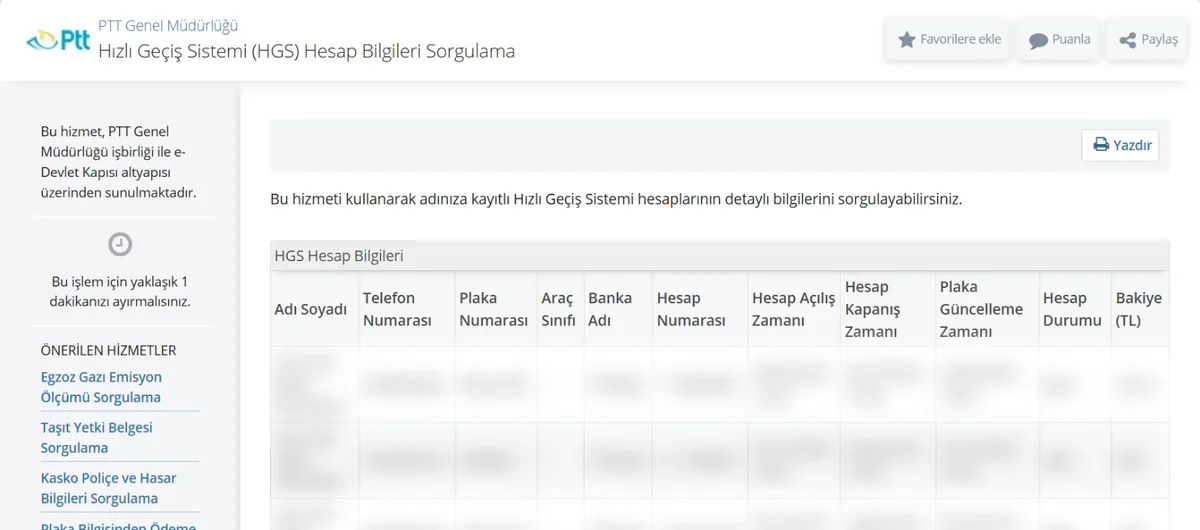Click the clock icon in the sidebar
This screenshot has height=530, width=1200.
click(120, 244)
